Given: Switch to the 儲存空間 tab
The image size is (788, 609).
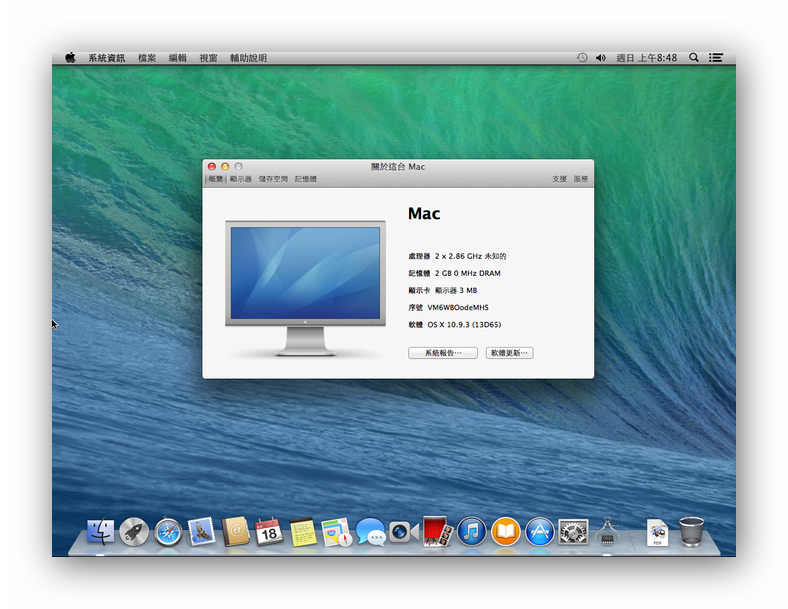Looking at the screenshot, I should (x=273, y=179).
